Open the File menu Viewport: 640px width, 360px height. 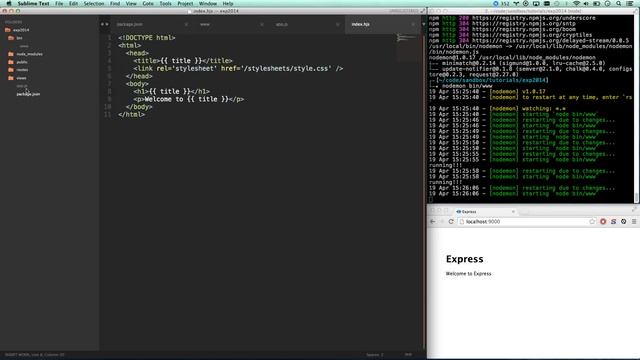point(59,3)
